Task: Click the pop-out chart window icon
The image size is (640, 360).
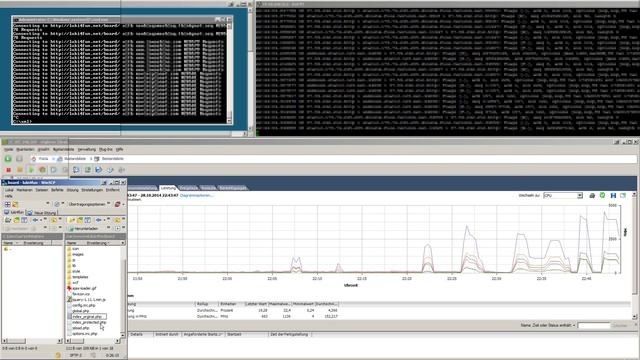Action: 623,196
